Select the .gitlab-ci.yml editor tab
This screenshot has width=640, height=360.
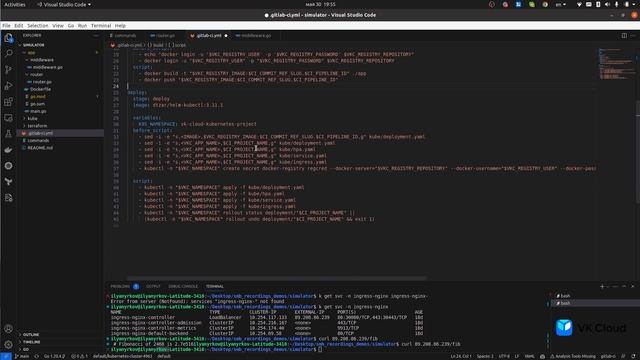coord(208,36)
